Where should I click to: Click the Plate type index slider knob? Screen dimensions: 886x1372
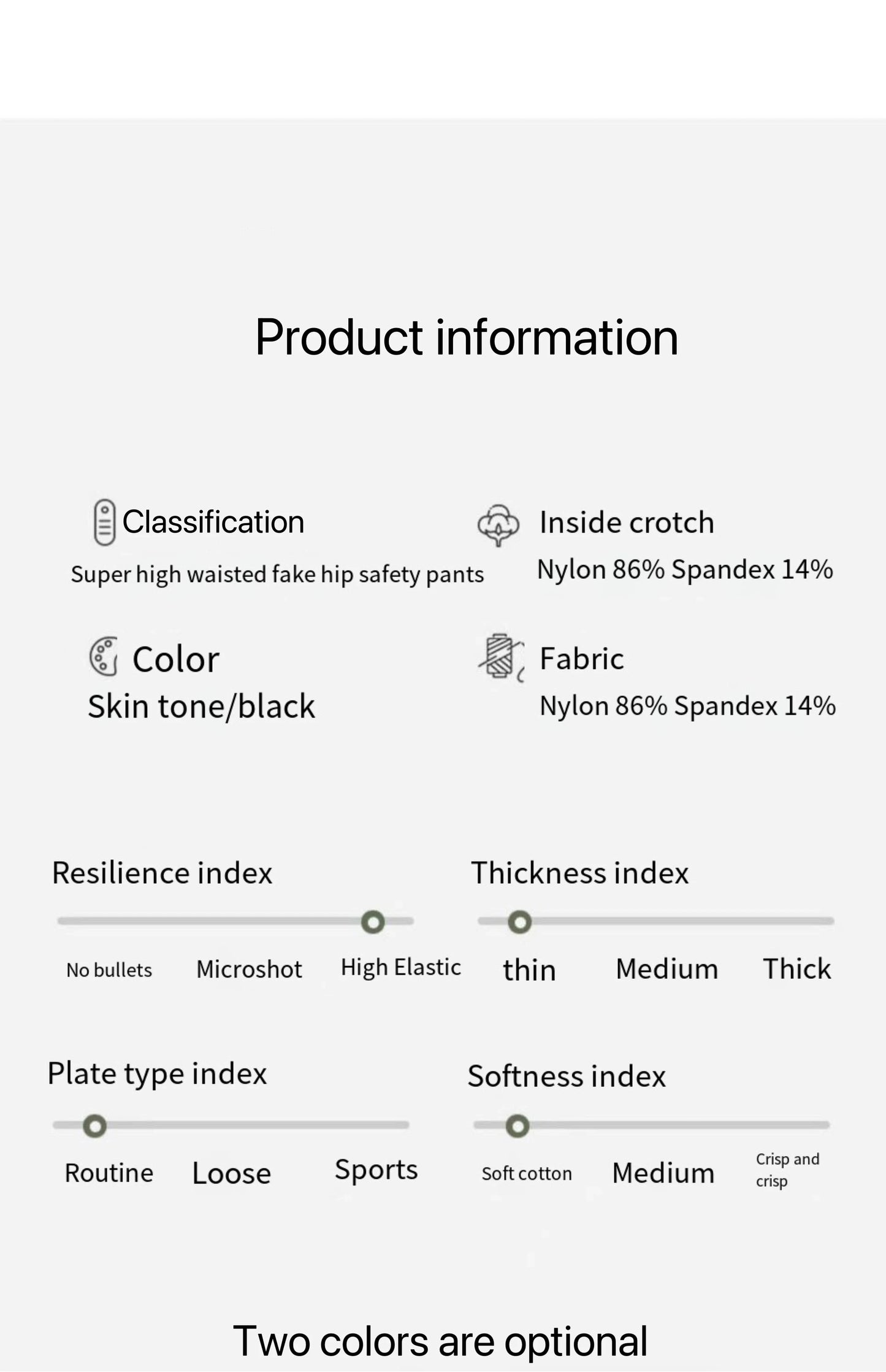(x=95, y=1126)
